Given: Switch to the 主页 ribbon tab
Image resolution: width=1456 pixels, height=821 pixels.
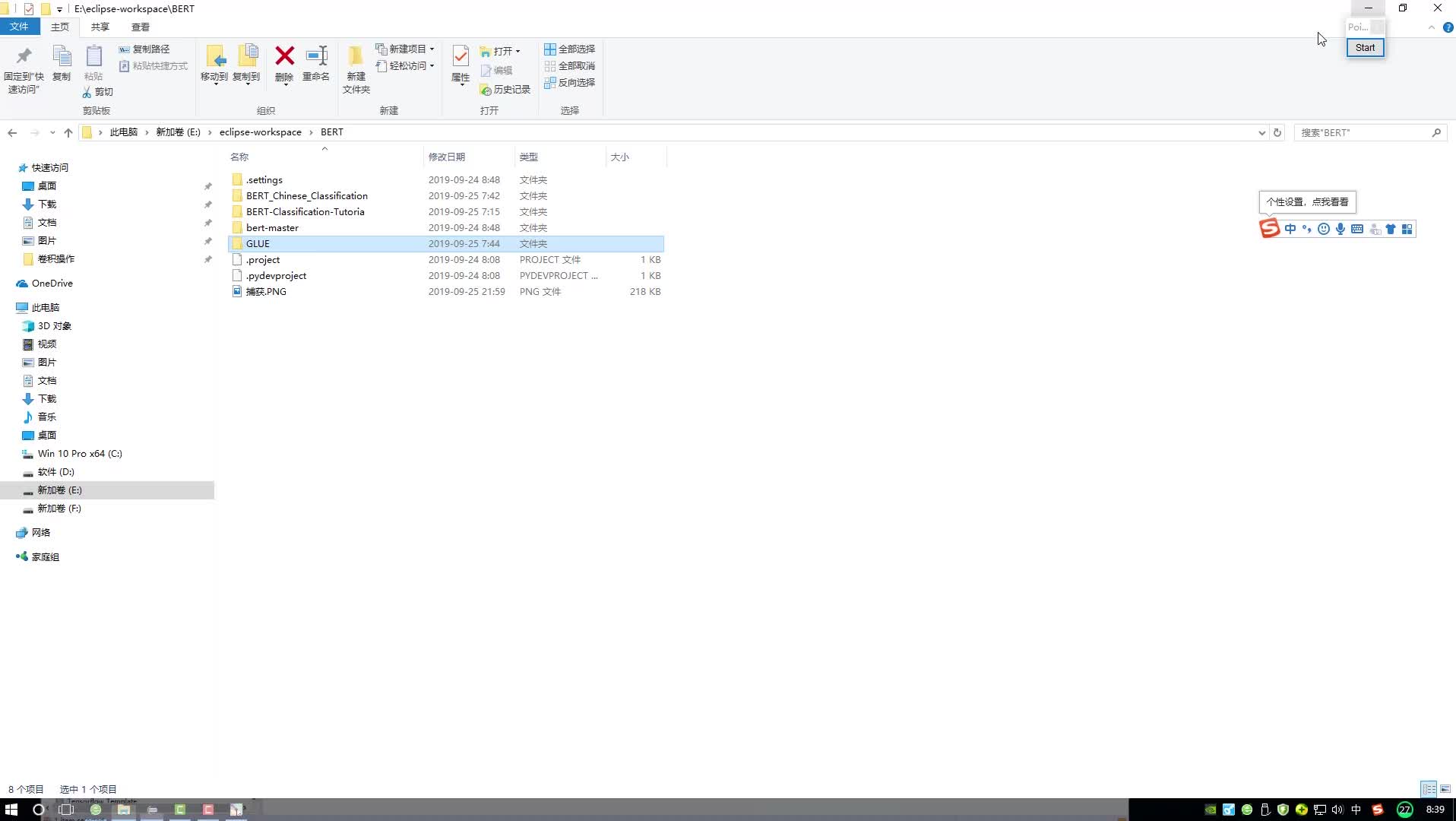Looking at the screenshot, I should pyautogui.click(x=59, y=27).
